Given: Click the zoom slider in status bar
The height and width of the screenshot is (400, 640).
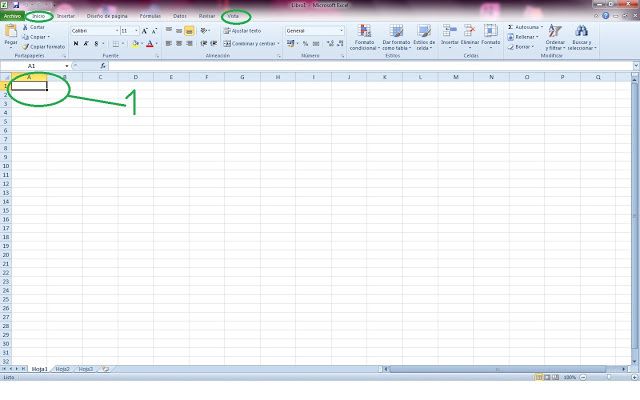Looking at the screenshot, I should pos(601,377).
